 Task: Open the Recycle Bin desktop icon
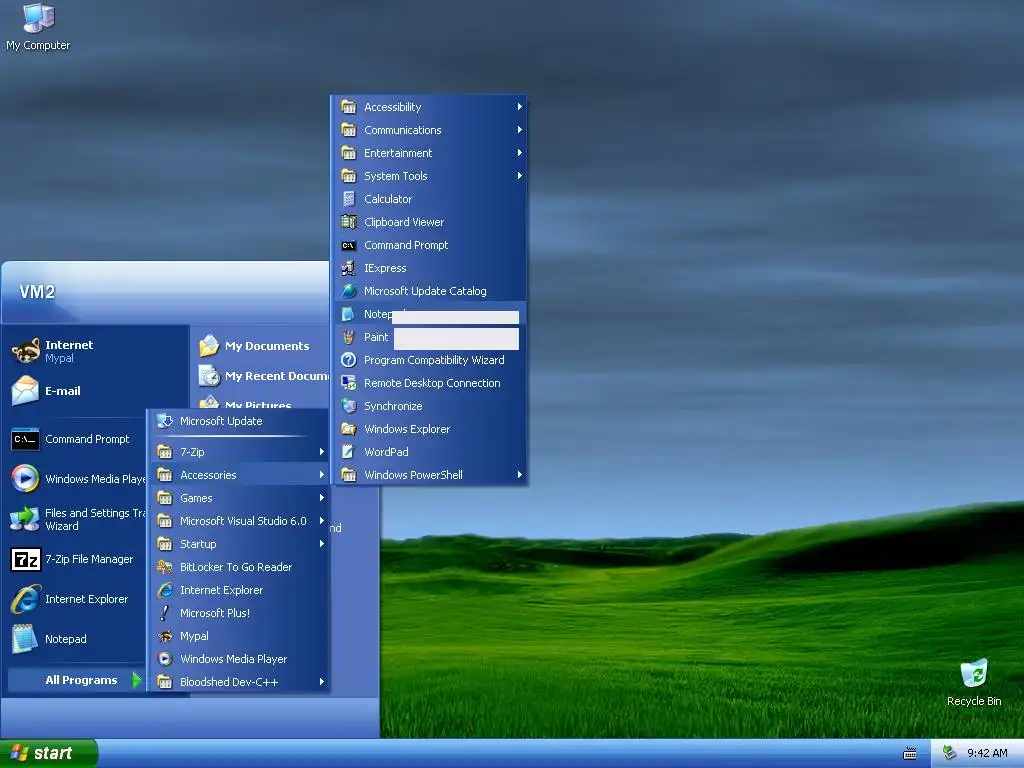click(974, 682)
